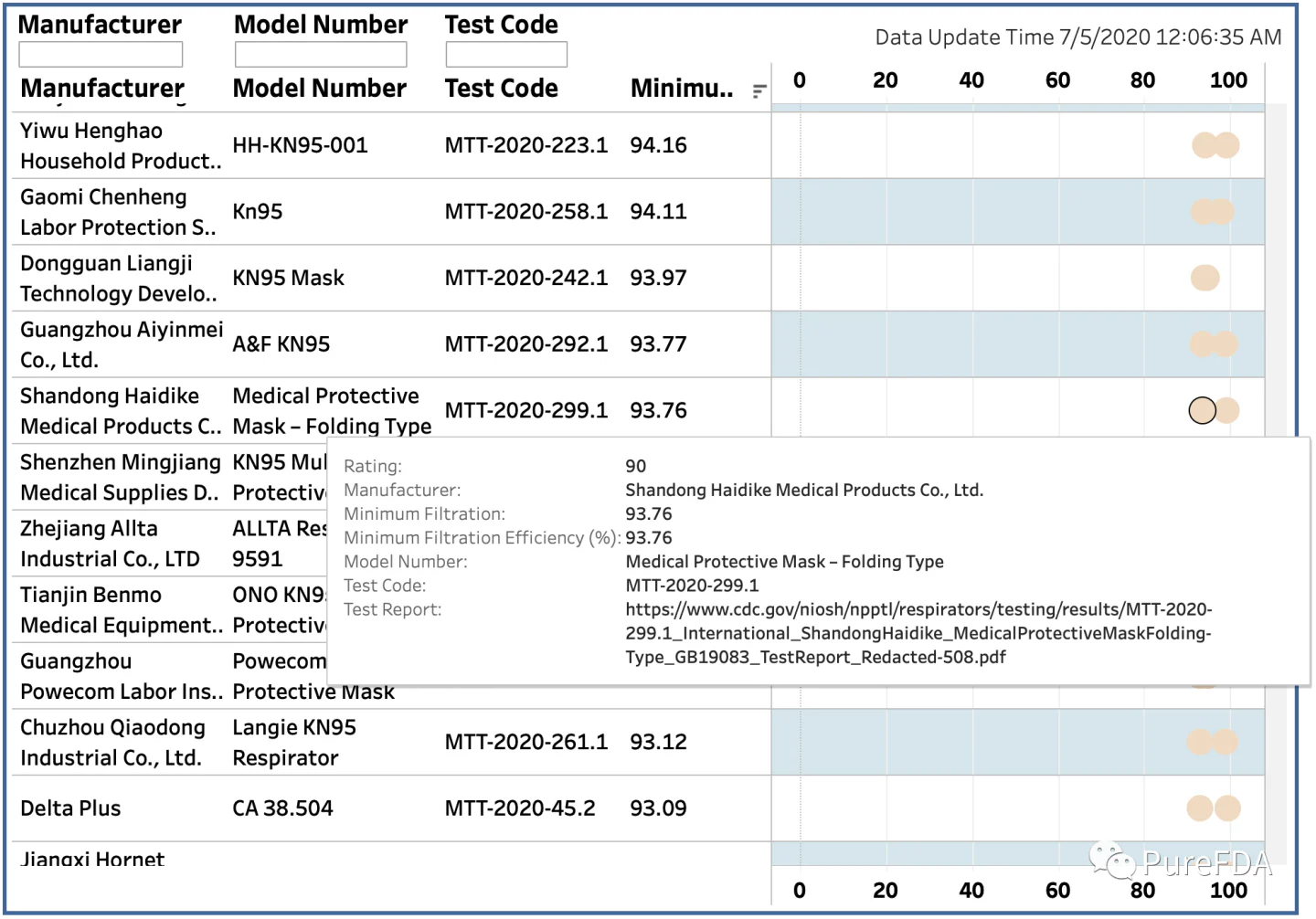Select test code MTT-2020-223.1
The height and width of the screenshot is (919, 1316).
point(526,145)
